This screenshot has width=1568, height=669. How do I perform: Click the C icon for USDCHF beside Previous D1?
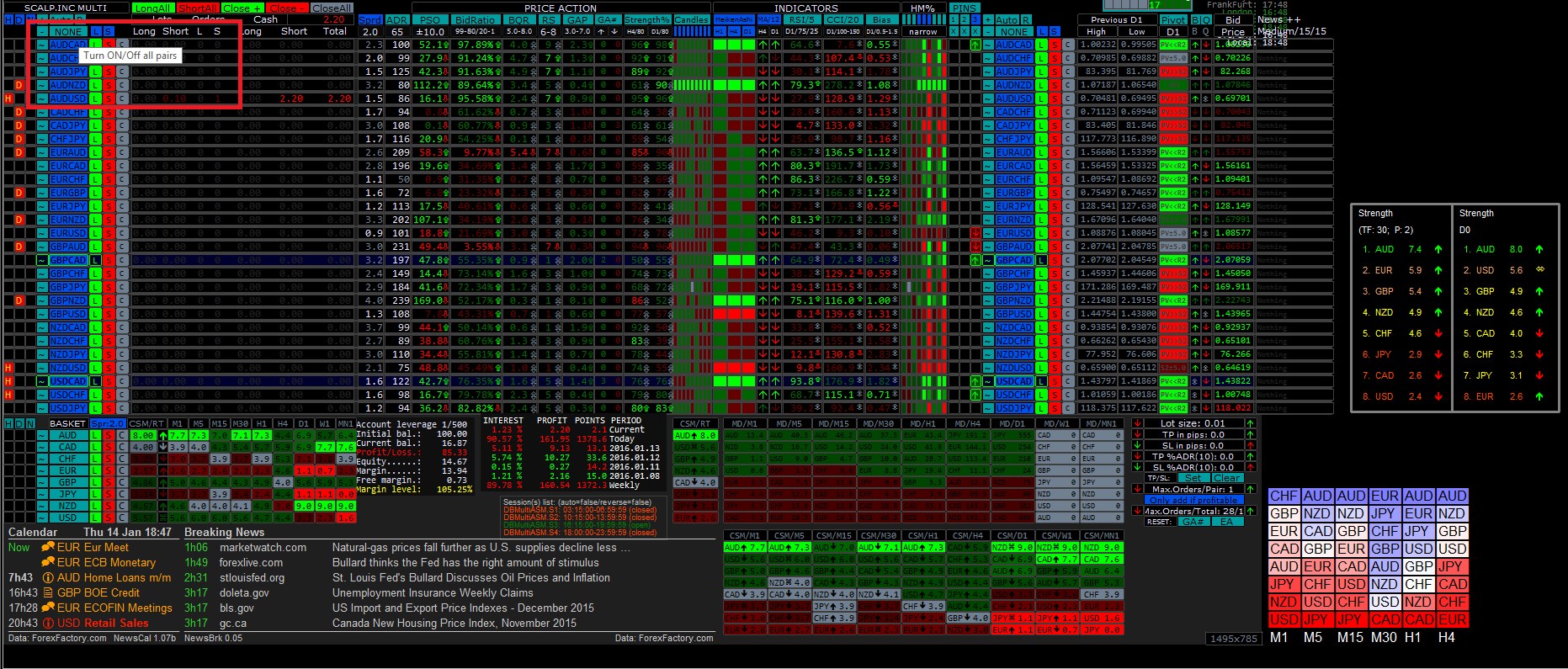coord(1068,395)
